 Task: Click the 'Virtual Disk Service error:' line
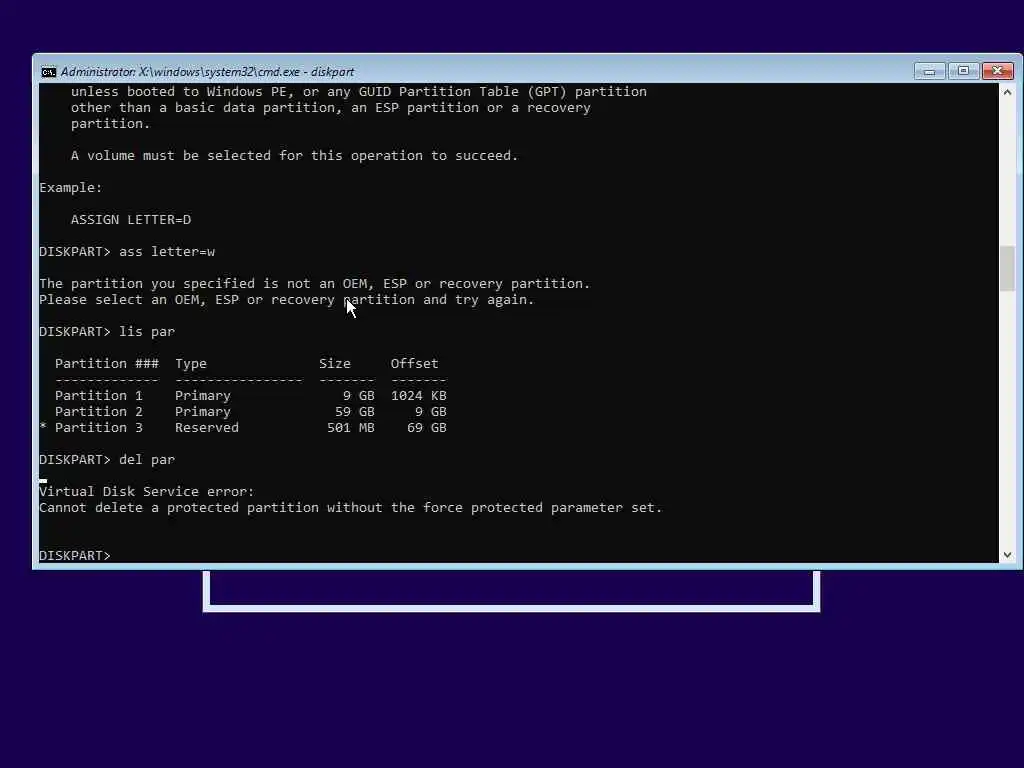tap(146, 492)
